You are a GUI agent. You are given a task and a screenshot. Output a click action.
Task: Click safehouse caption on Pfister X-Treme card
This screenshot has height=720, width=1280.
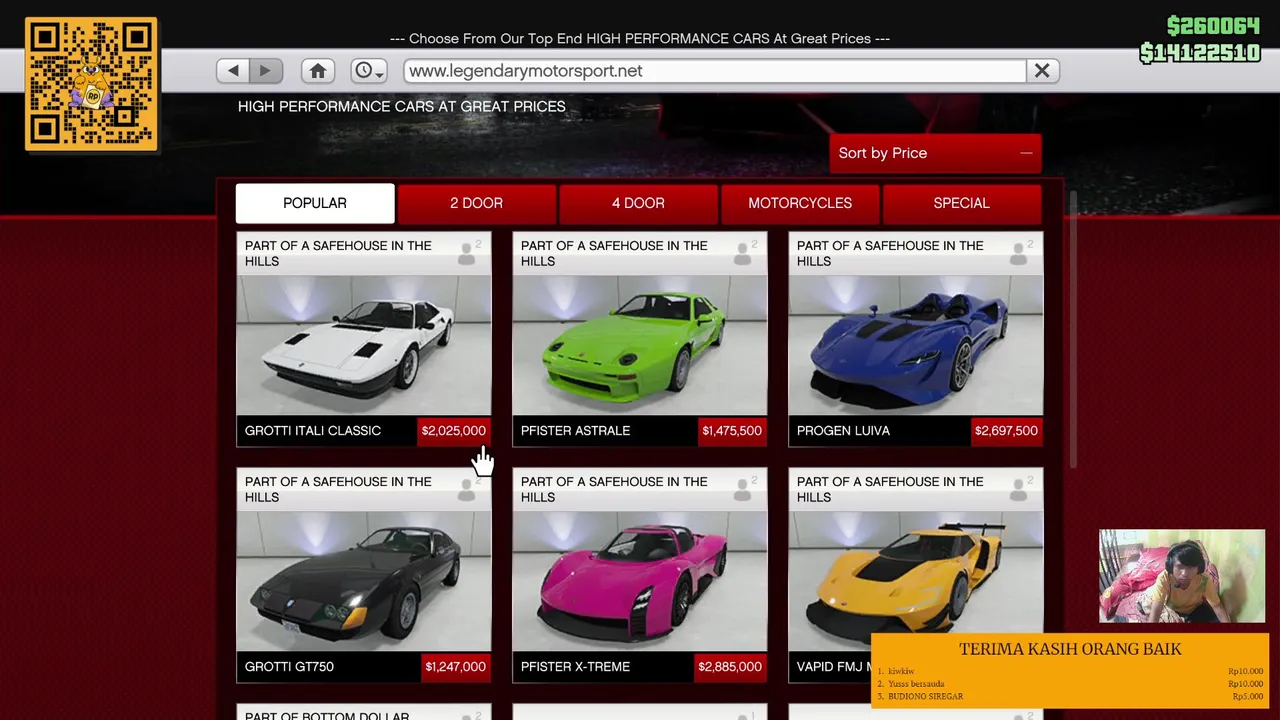[x=614, y=489]
